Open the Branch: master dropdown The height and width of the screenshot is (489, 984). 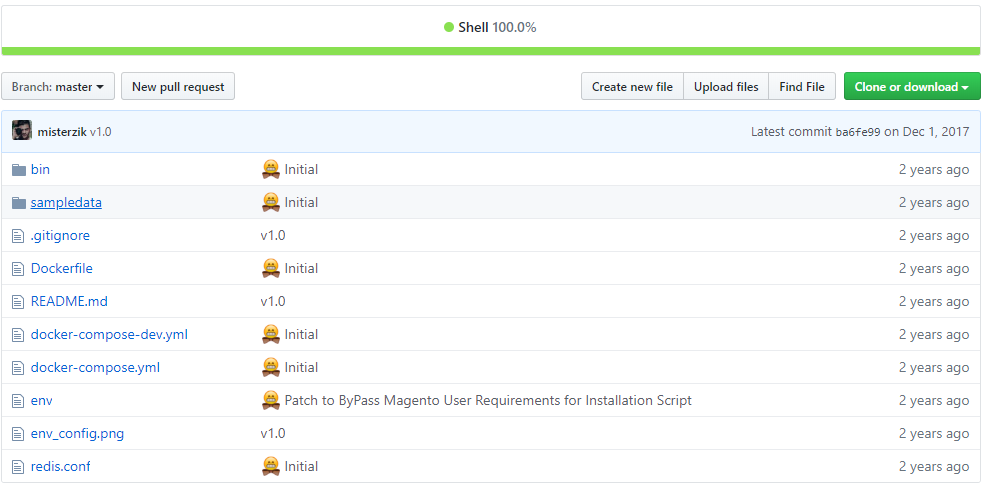click(58, 87)
